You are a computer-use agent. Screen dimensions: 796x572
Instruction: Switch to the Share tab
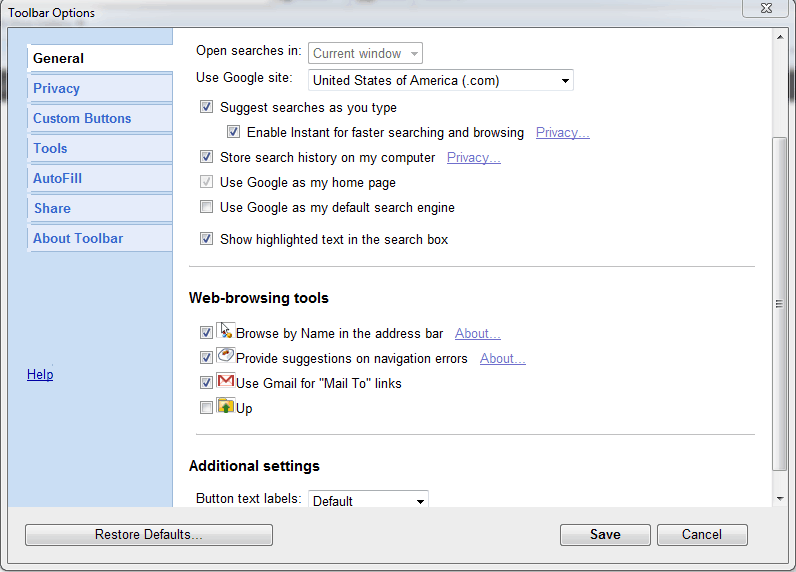point(100,208)
